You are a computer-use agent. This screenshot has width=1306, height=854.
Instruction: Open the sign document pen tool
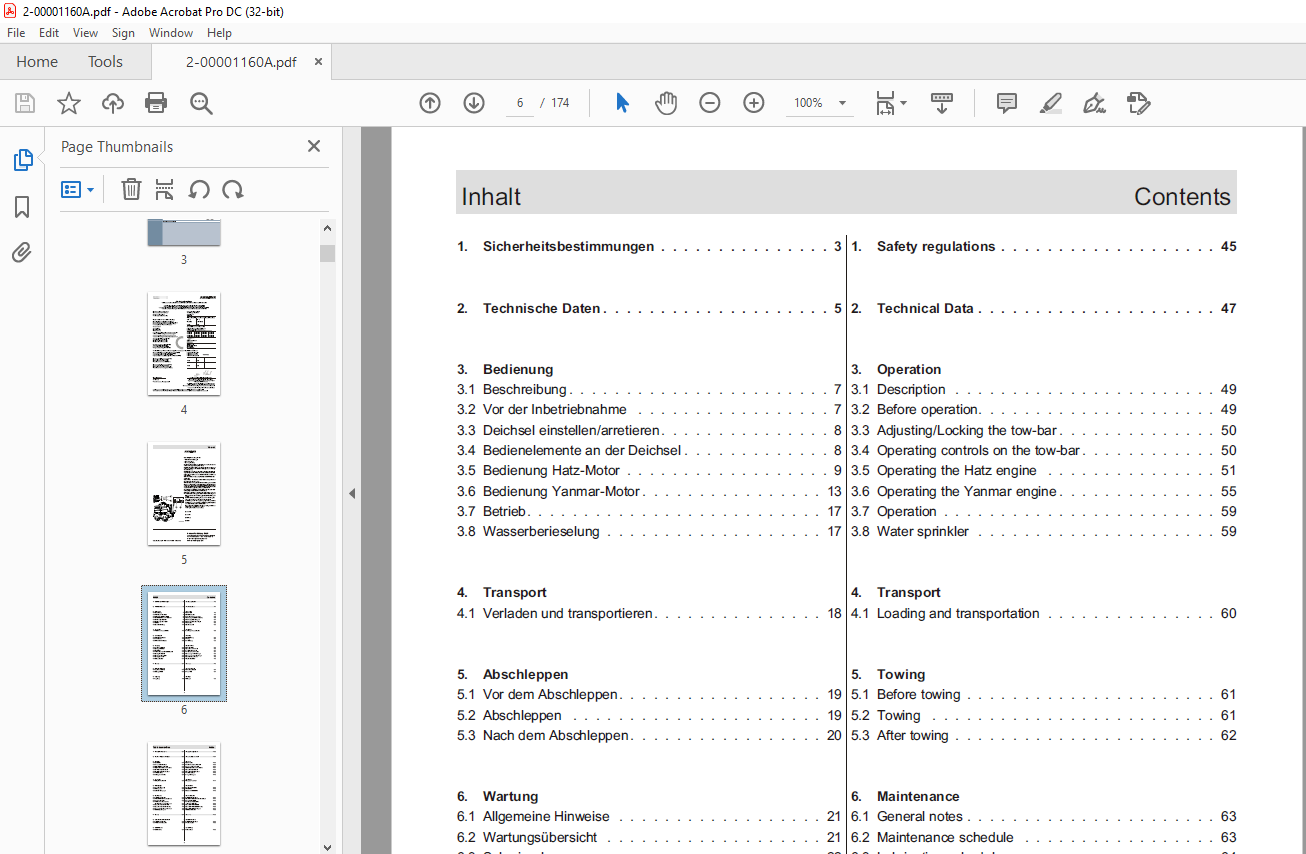(x=1094, y=103)
